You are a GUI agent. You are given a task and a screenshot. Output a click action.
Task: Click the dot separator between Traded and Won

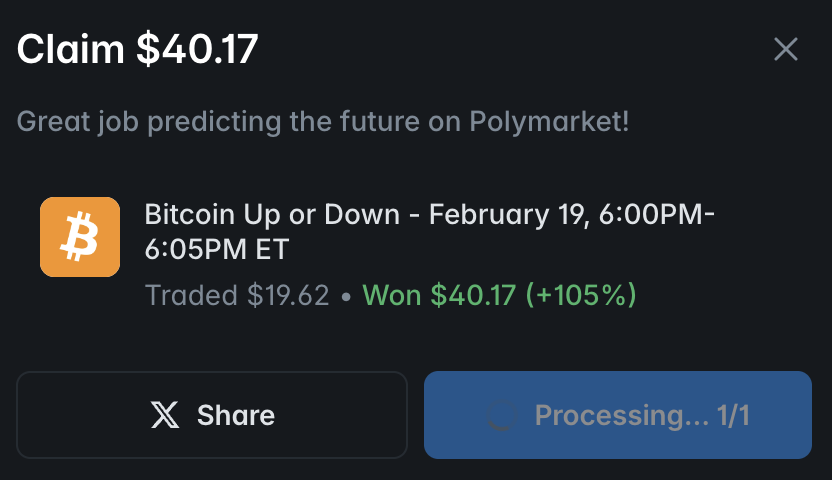coord(345,297)
